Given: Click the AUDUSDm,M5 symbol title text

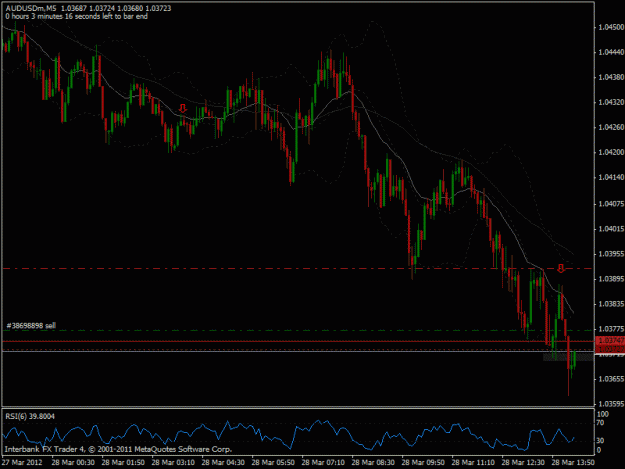Looking at the screenshot, I should point(31,8).
